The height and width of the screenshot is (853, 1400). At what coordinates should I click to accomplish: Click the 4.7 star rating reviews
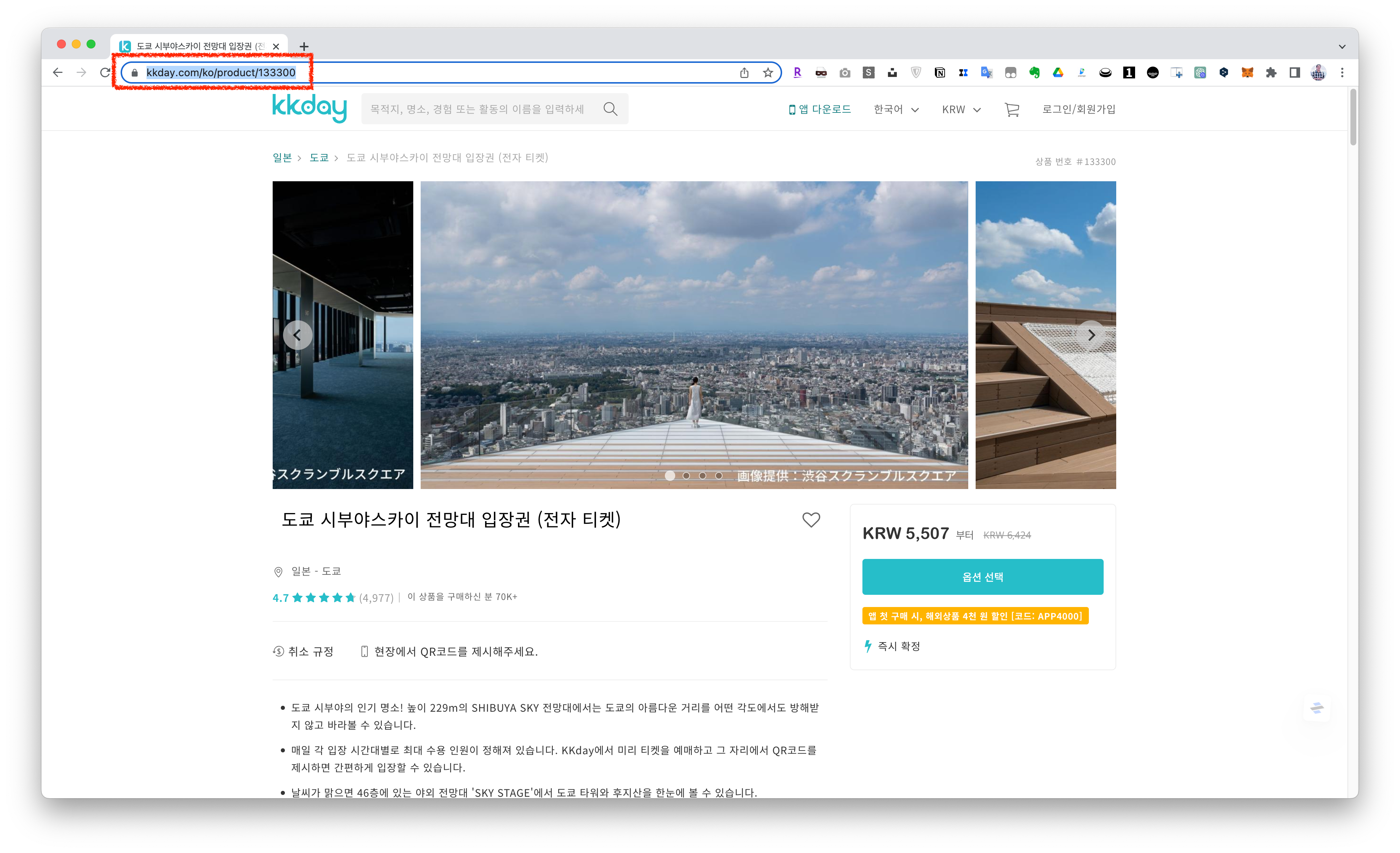coord(333,597)
